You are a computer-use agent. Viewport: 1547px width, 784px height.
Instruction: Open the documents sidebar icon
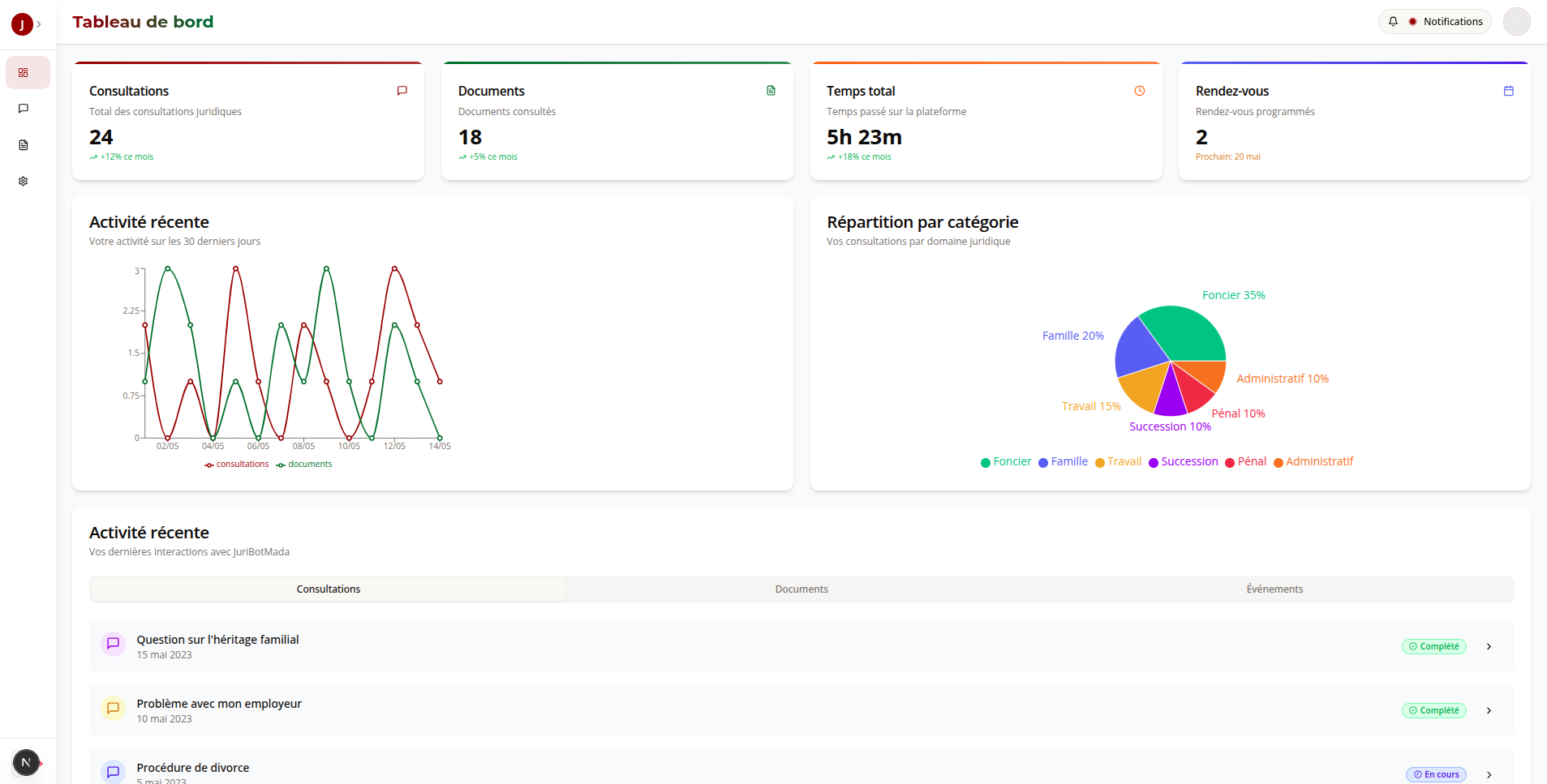pyautogui.click(x=24, y=145)
